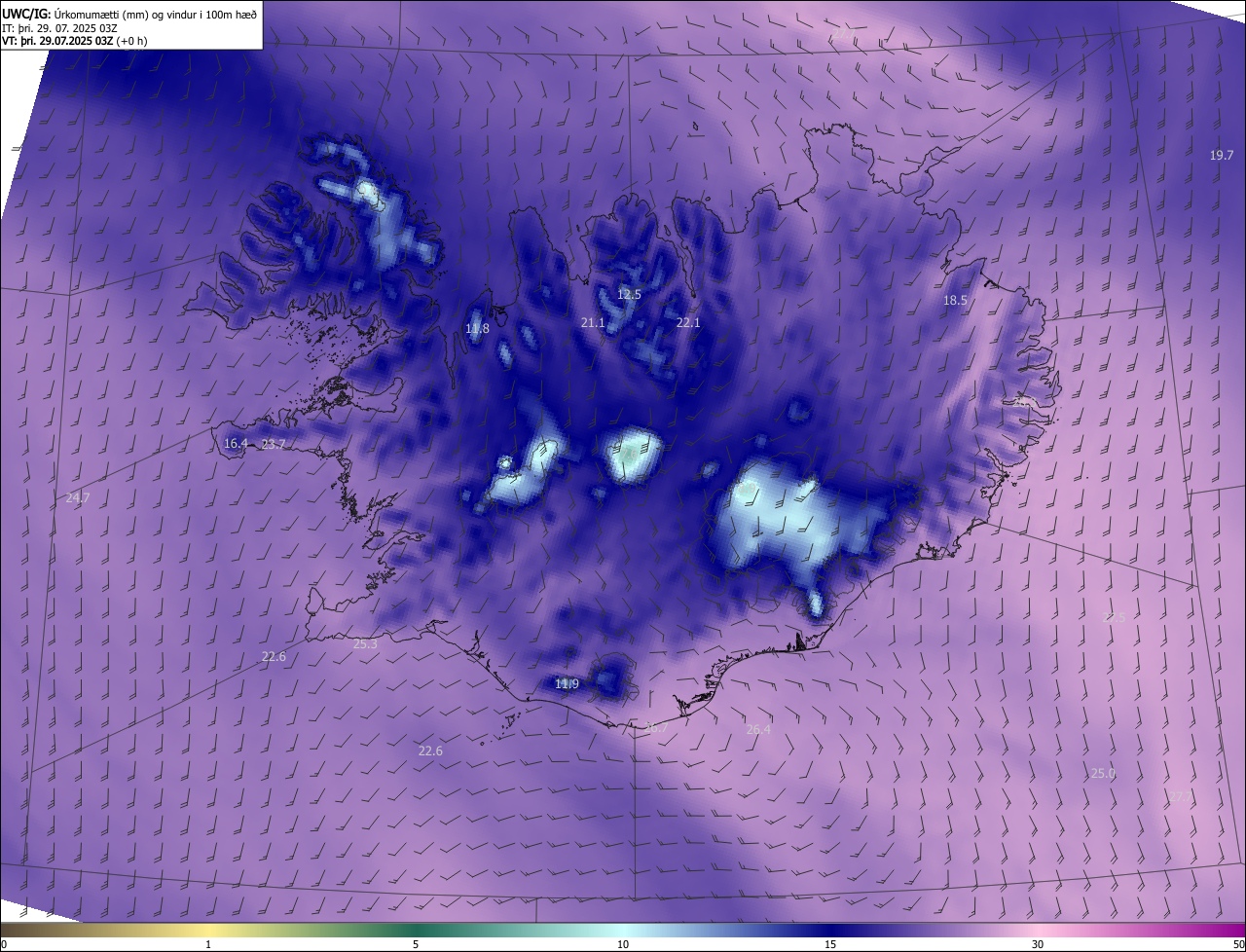
Task: Select the 11.8 value label
Action: pos(477,329)
